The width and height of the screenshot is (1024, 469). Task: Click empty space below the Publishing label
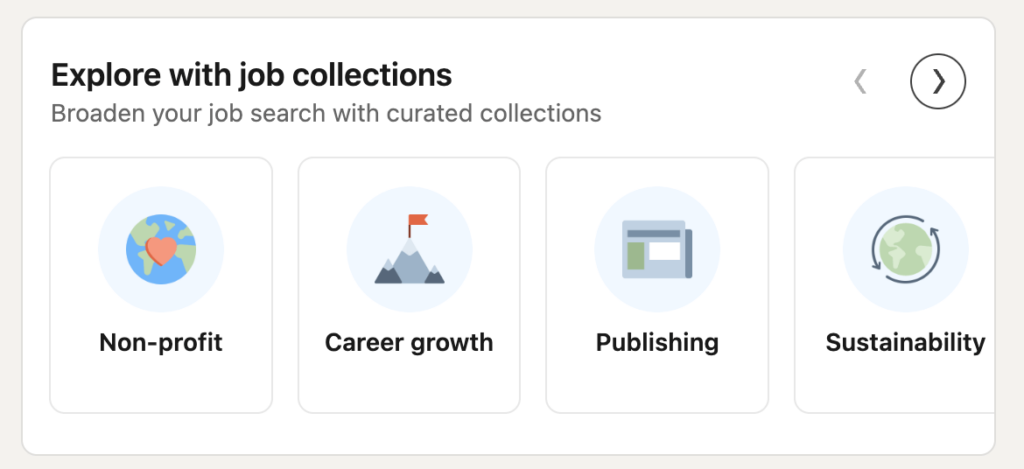point(657,385)
